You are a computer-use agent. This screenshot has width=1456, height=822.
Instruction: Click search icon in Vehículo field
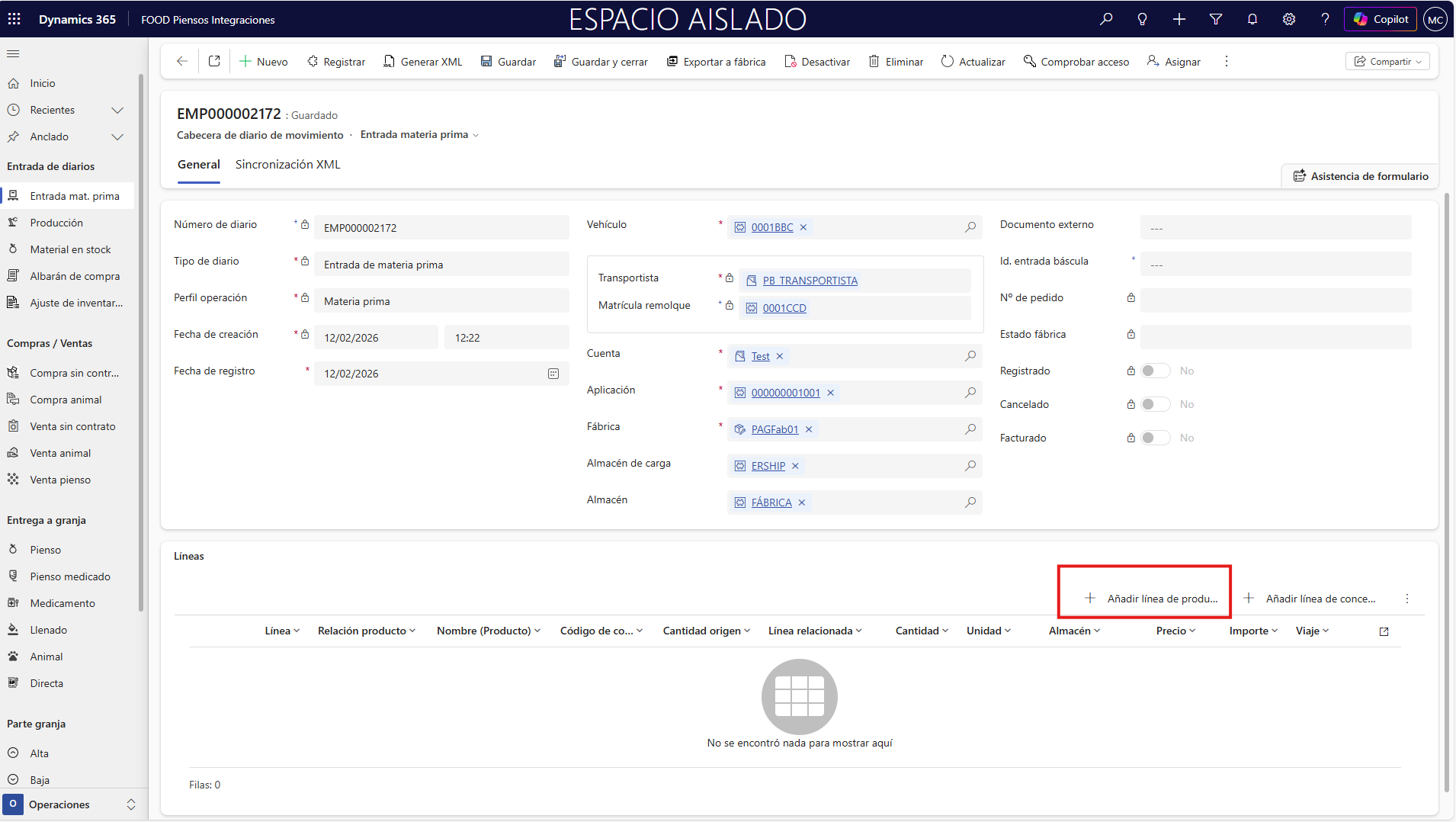[x=970, y=227]
